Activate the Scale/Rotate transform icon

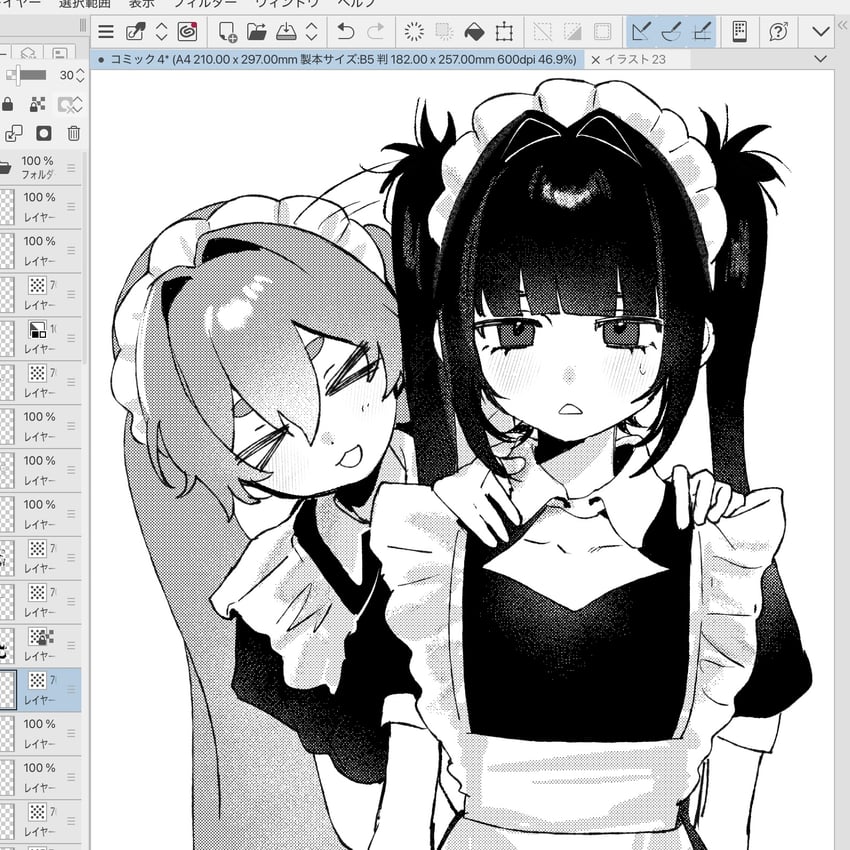point(504,31)
